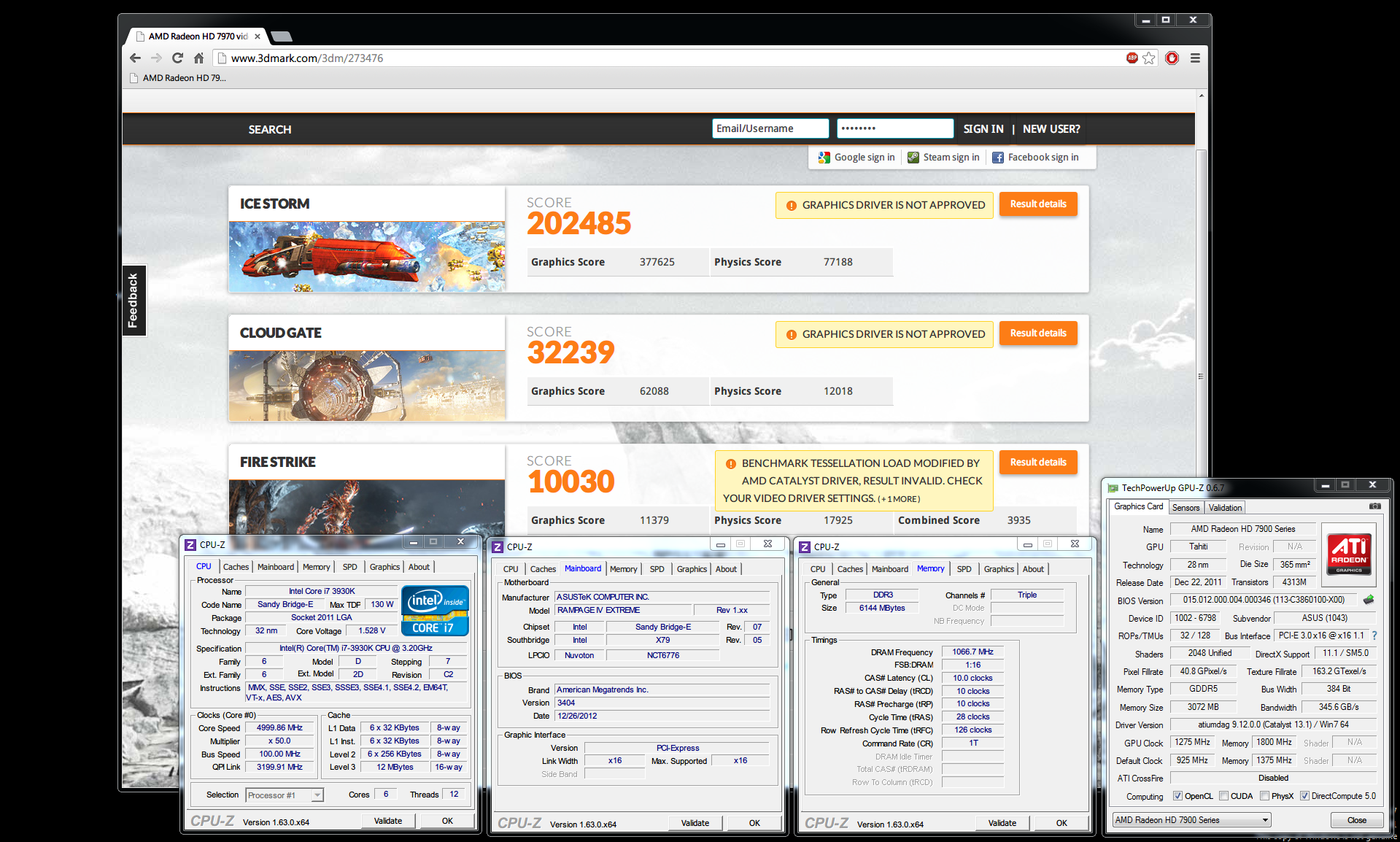1400x842 pixels.
Task: Close the AMD Radeon HD 7970 tab
Action: coord(258,36)
